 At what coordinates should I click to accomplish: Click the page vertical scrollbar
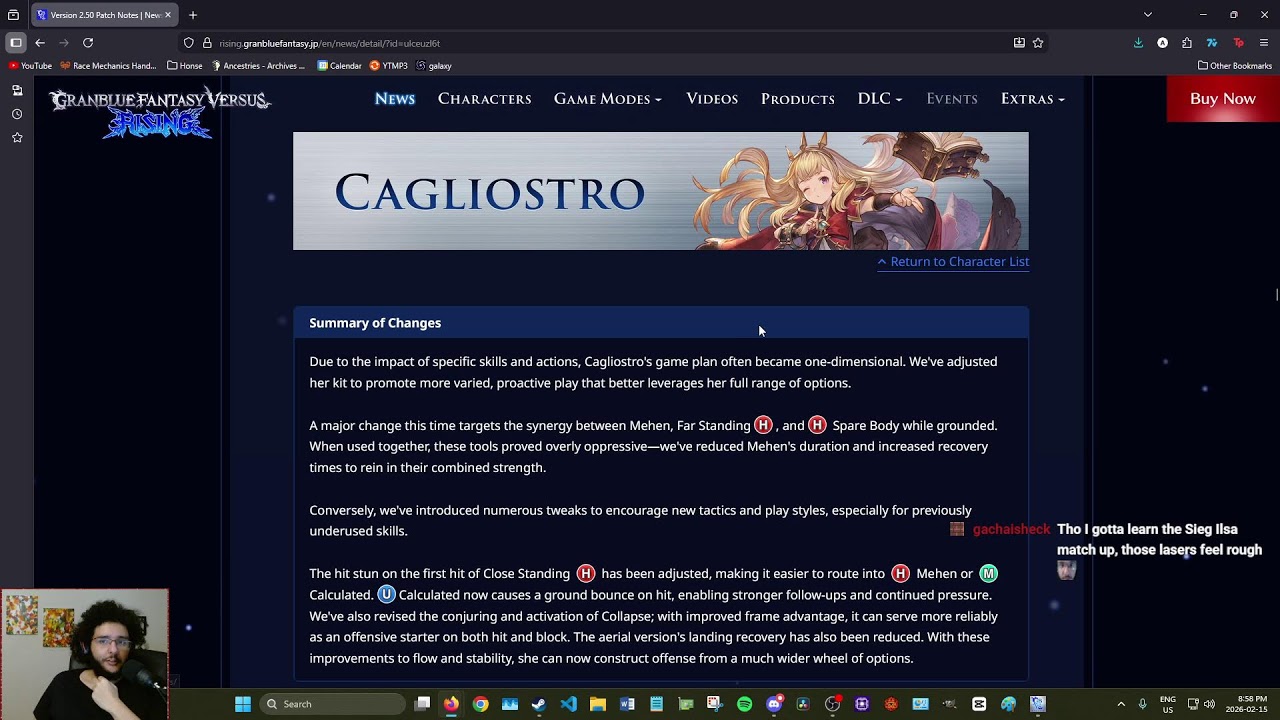tap(1276, 294)
